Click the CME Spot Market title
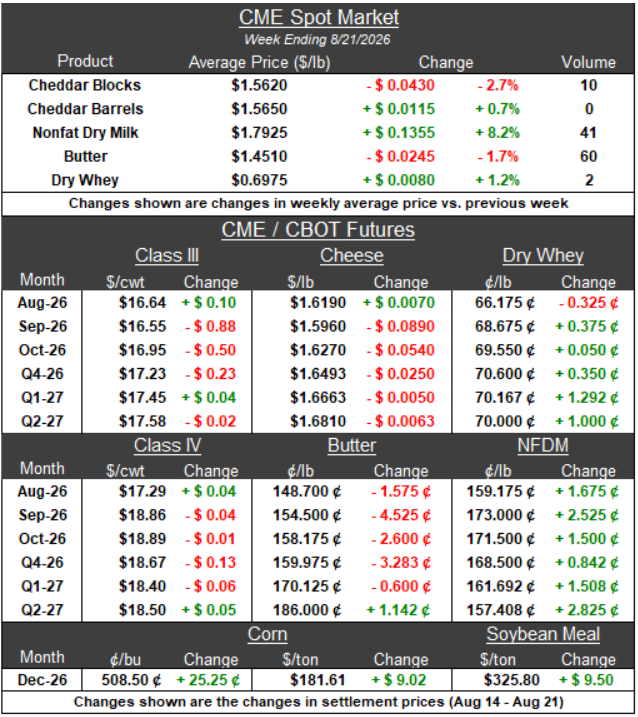638x717 pixels. (x=319, y=17)
